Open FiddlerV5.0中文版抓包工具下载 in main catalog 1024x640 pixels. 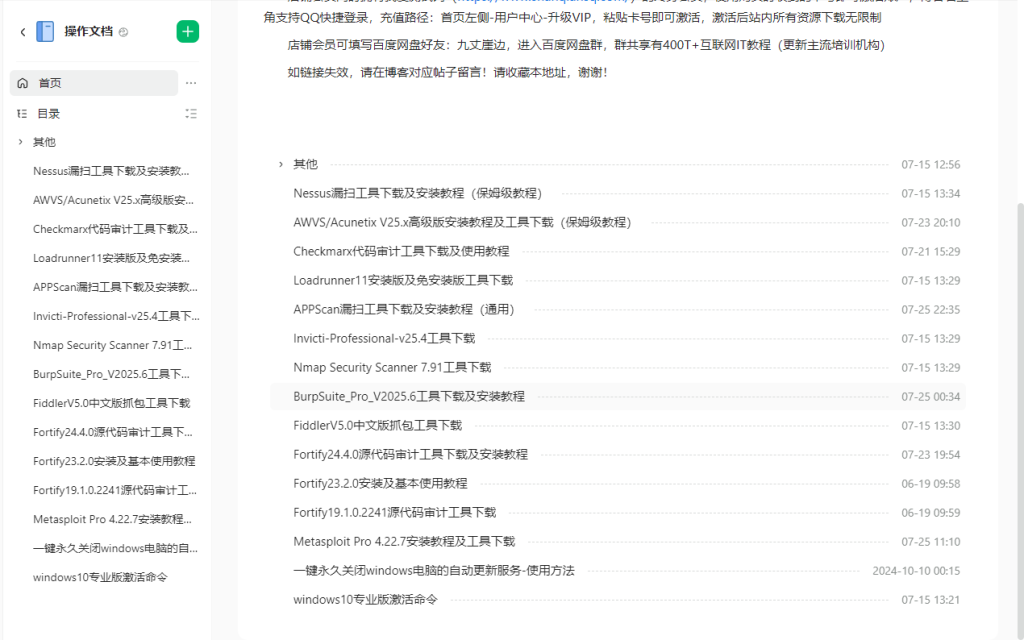[x=377, y=425]
